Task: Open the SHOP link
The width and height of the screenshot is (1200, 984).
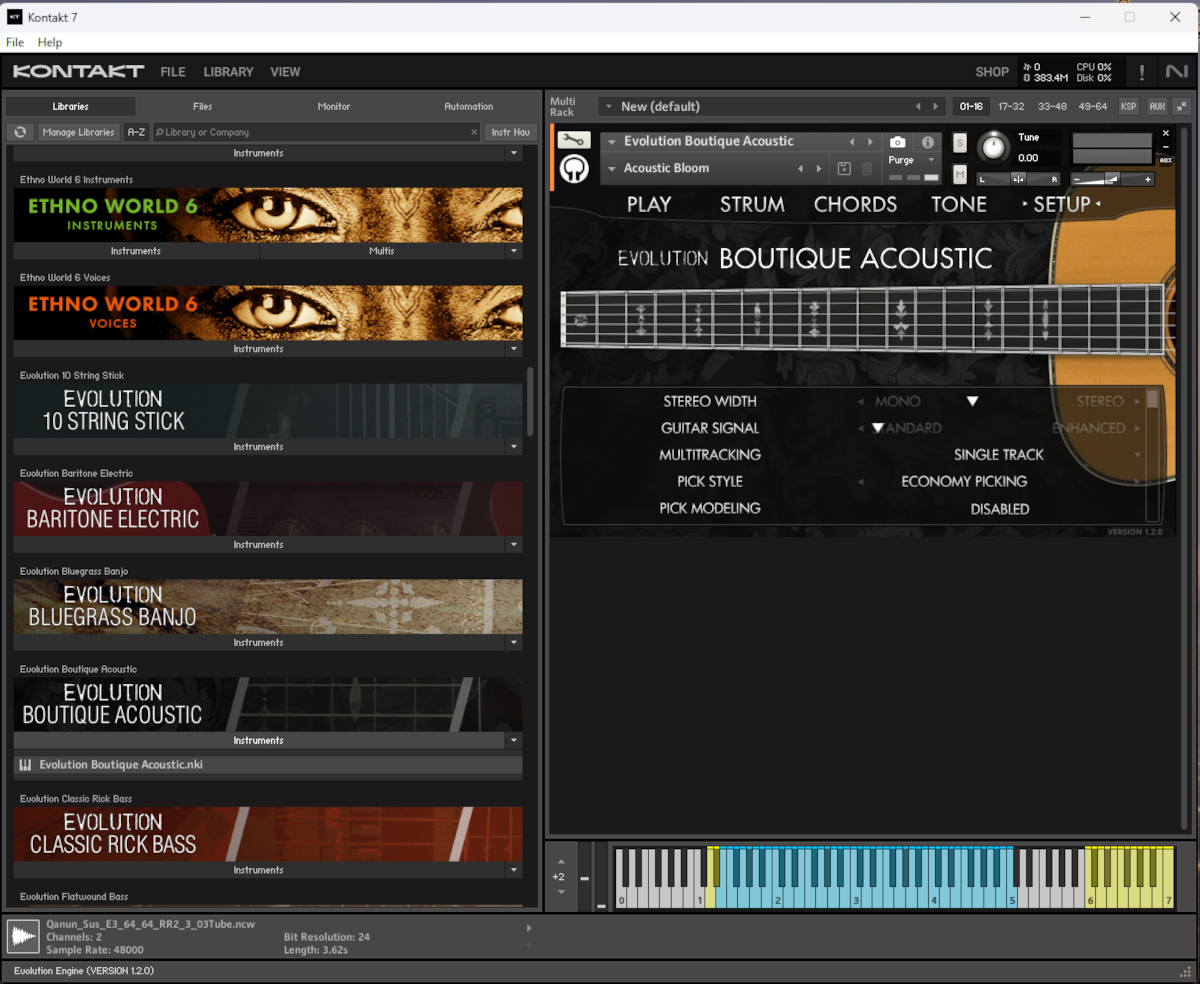Action: click(x=992, y=72)
